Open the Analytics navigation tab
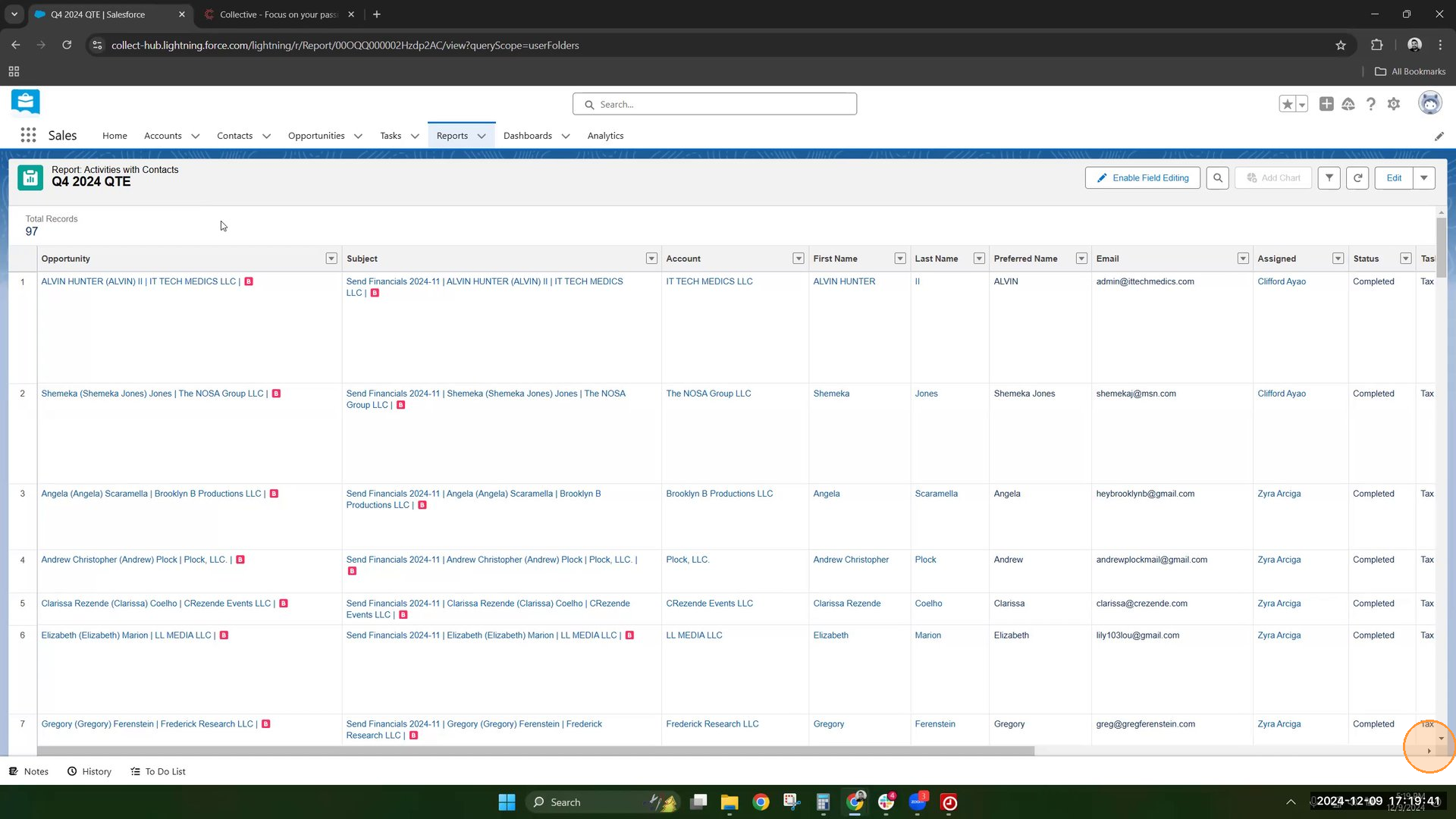The height and width of the screenshot is (819, 1456). point(605,136)
